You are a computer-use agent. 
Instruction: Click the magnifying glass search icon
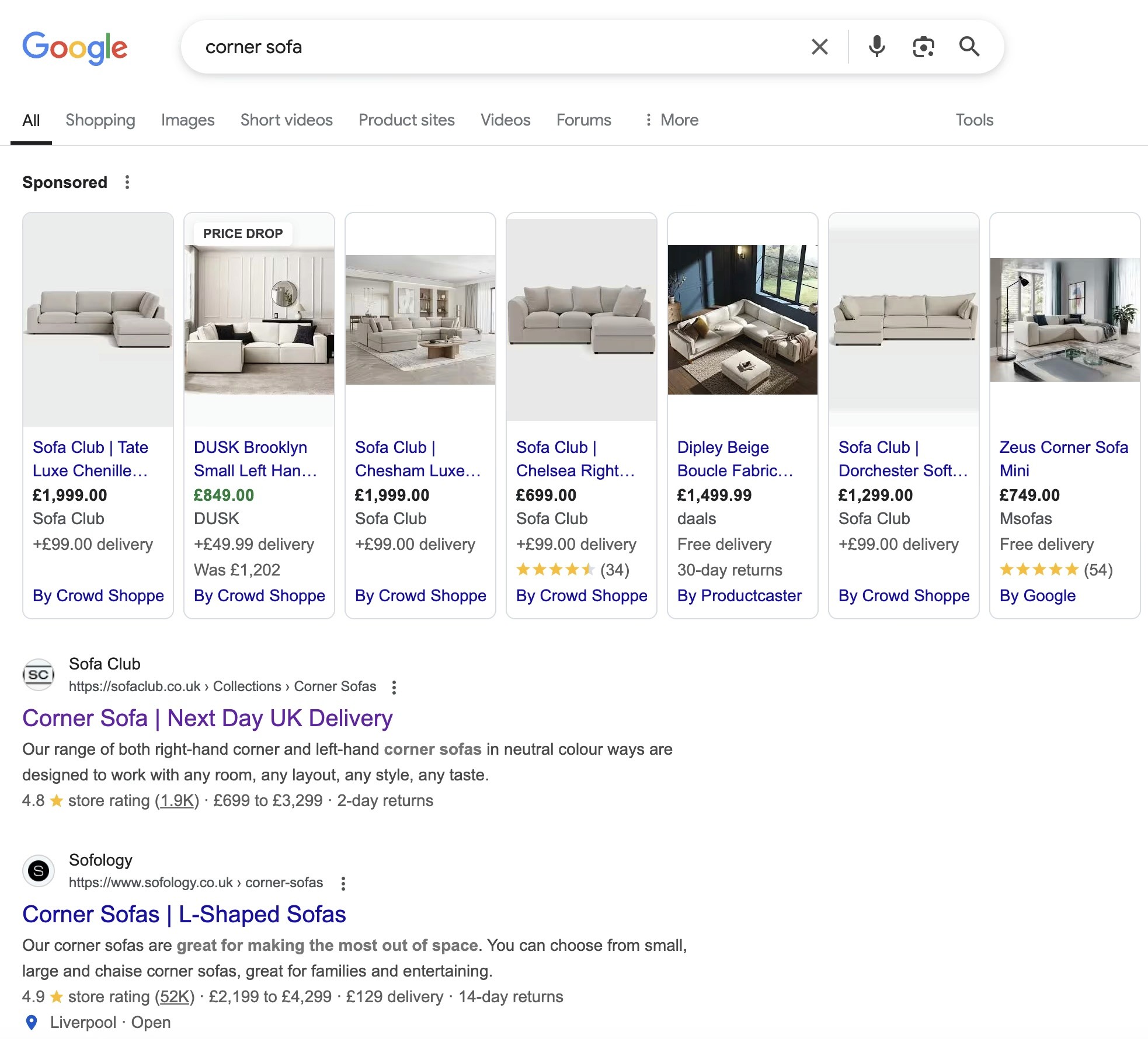click(x=969, y=47)
